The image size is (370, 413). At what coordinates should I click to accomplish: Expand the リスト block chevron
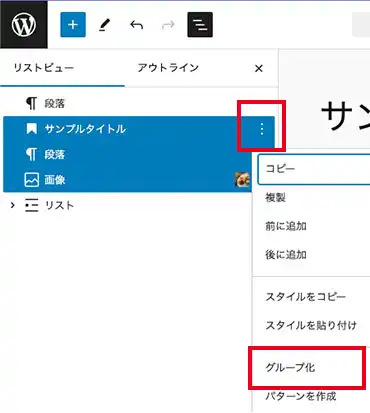pos(12,205)
